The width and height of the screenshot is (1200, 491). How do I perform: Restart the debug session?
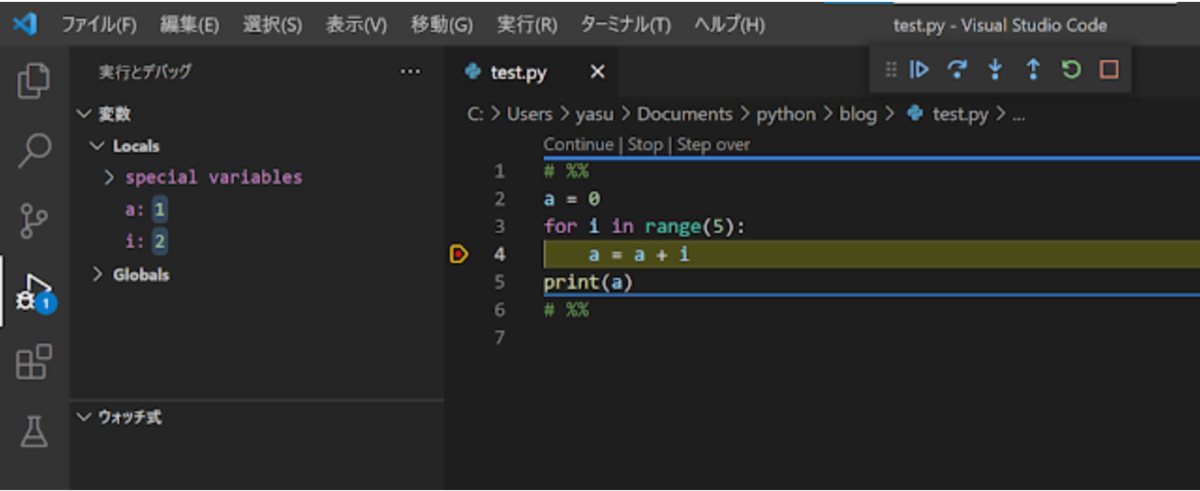pos(1071,70)
